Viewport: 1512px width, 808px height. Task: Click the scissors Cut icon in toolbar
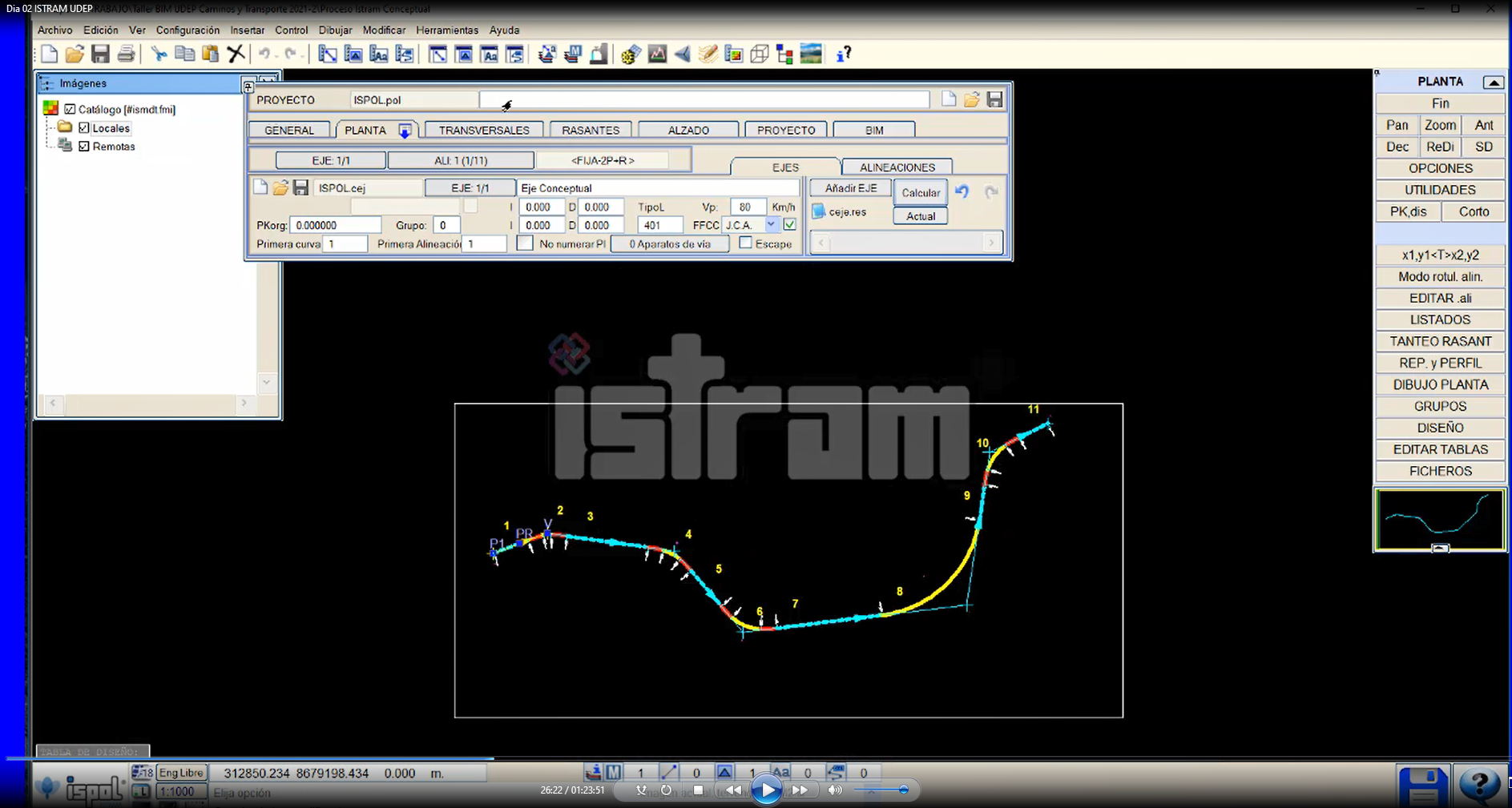(x=159, y=54)
